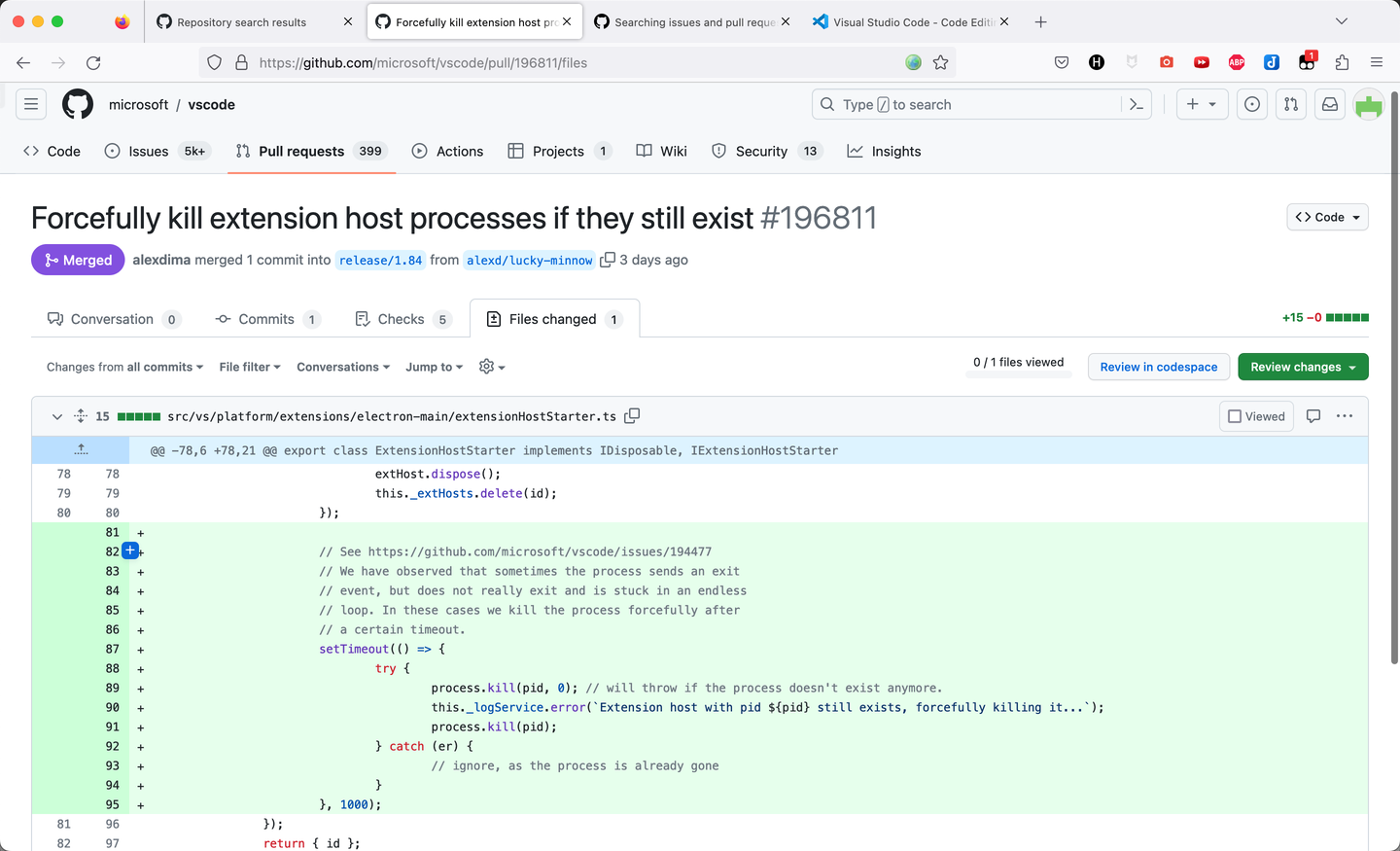Screen dimensions: 1400x851
Task: Open the Code repository tab
Action: 52,151
